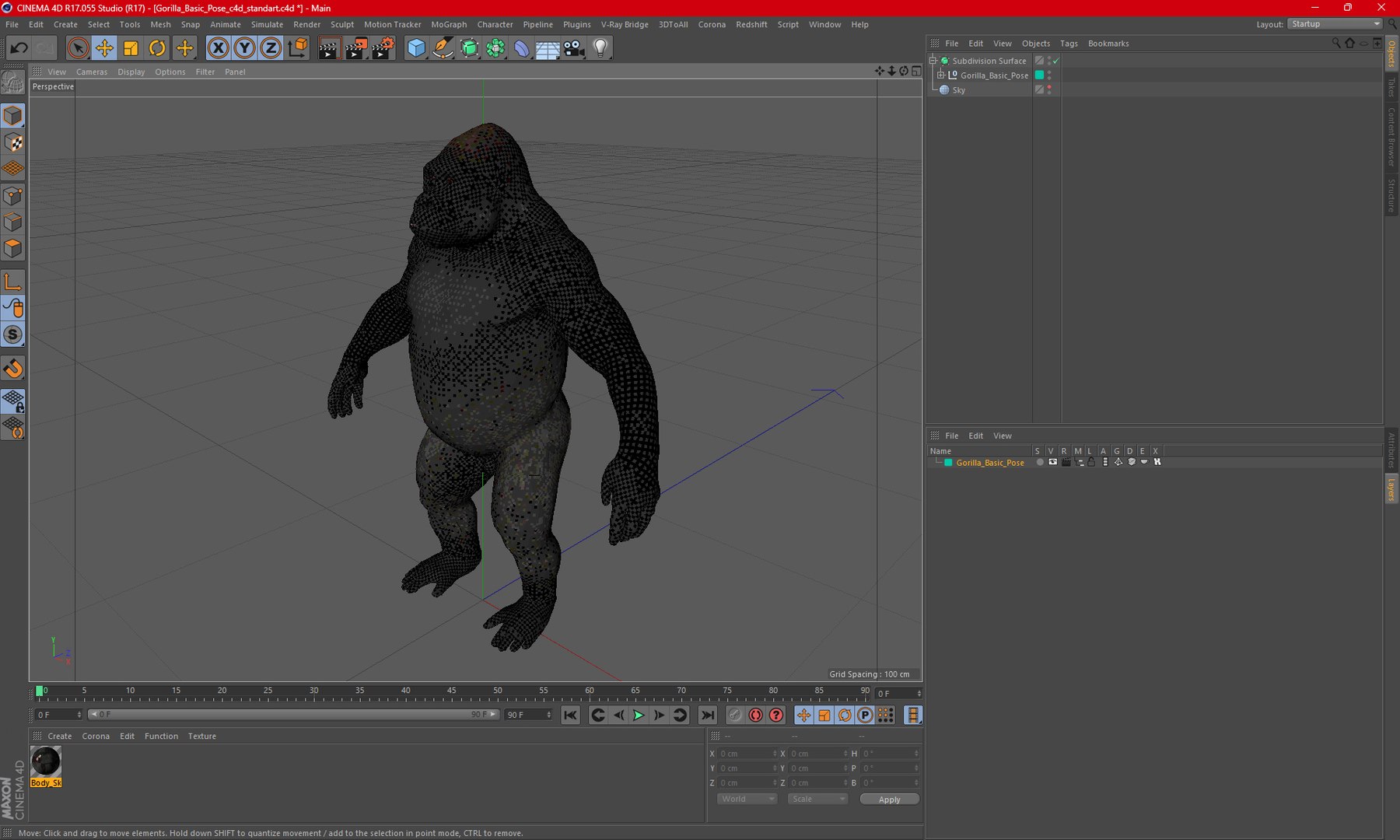Switch to Edges mode icon
1400x840 pixels.
point(13,222)
